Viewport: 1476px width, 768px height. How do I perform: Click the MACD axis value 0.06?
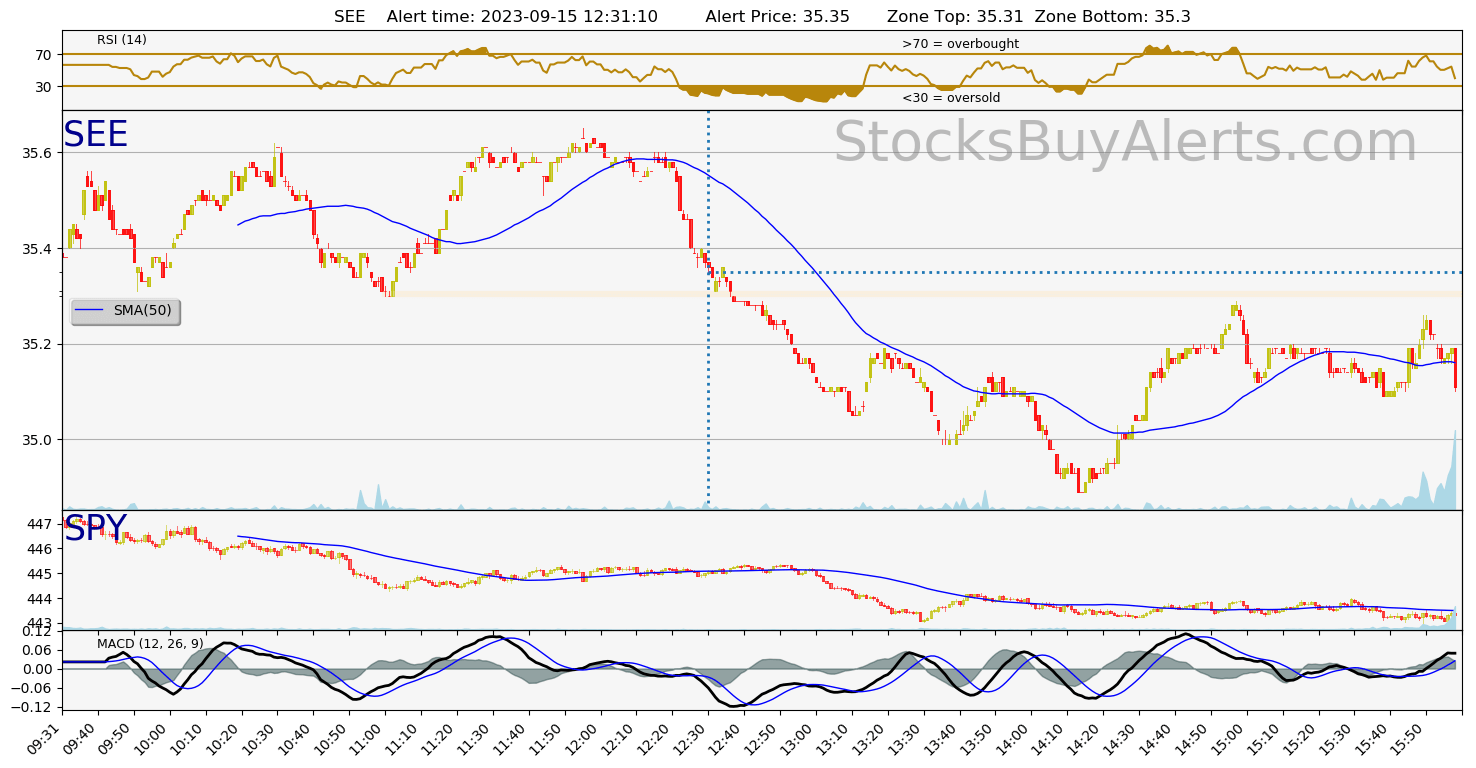37,650
